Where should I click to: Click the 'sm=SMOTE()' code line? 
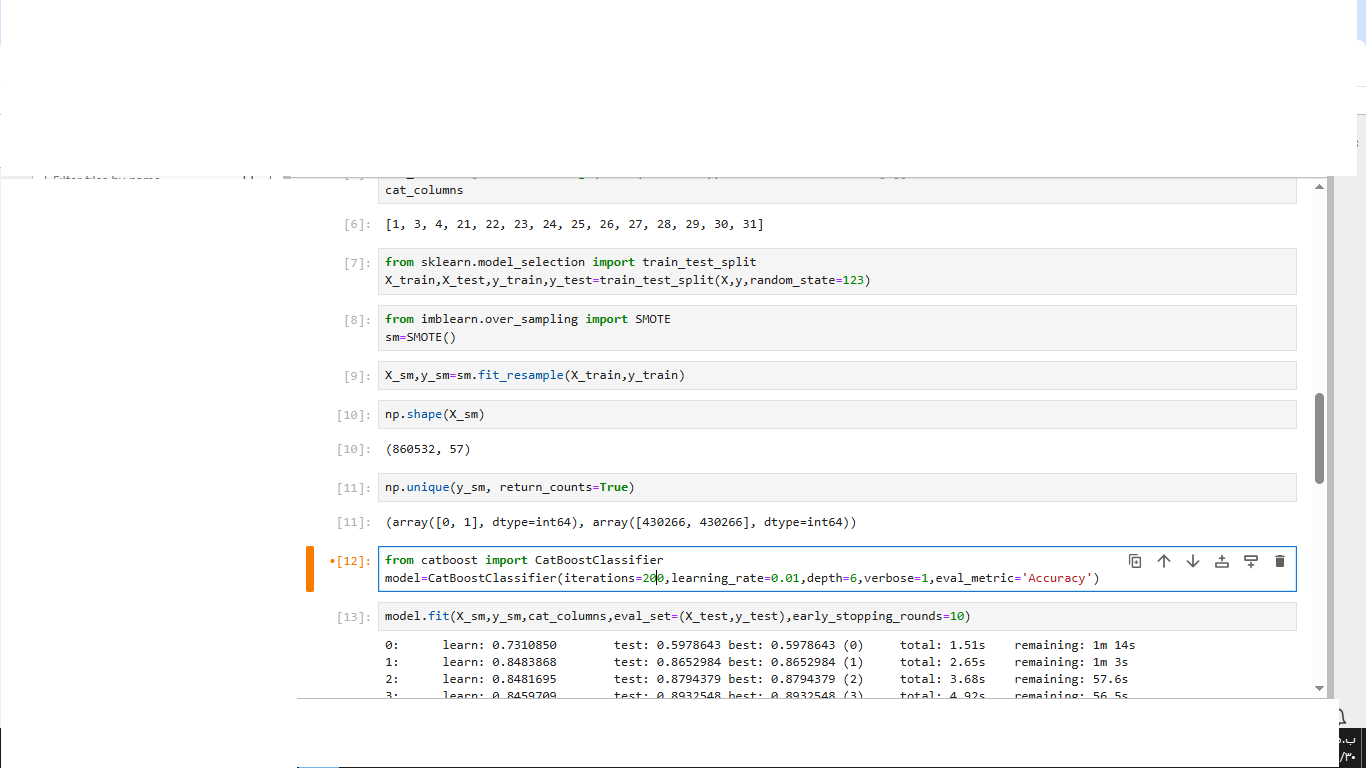point(420,337)
